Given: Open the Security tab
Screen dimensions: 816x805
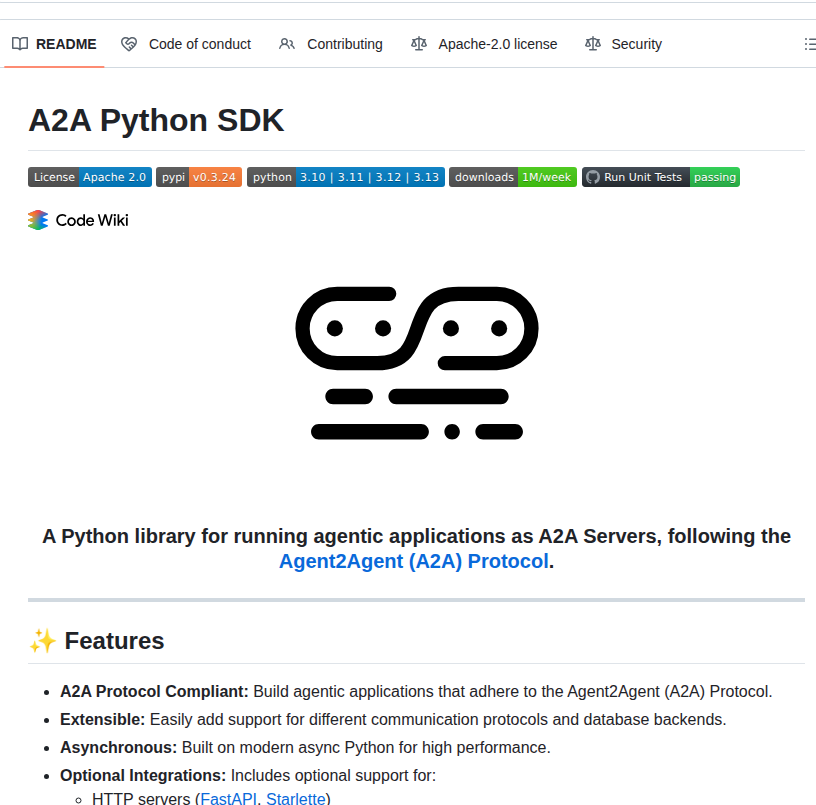Looking at the screenshot, I should [x=634, y=44].
